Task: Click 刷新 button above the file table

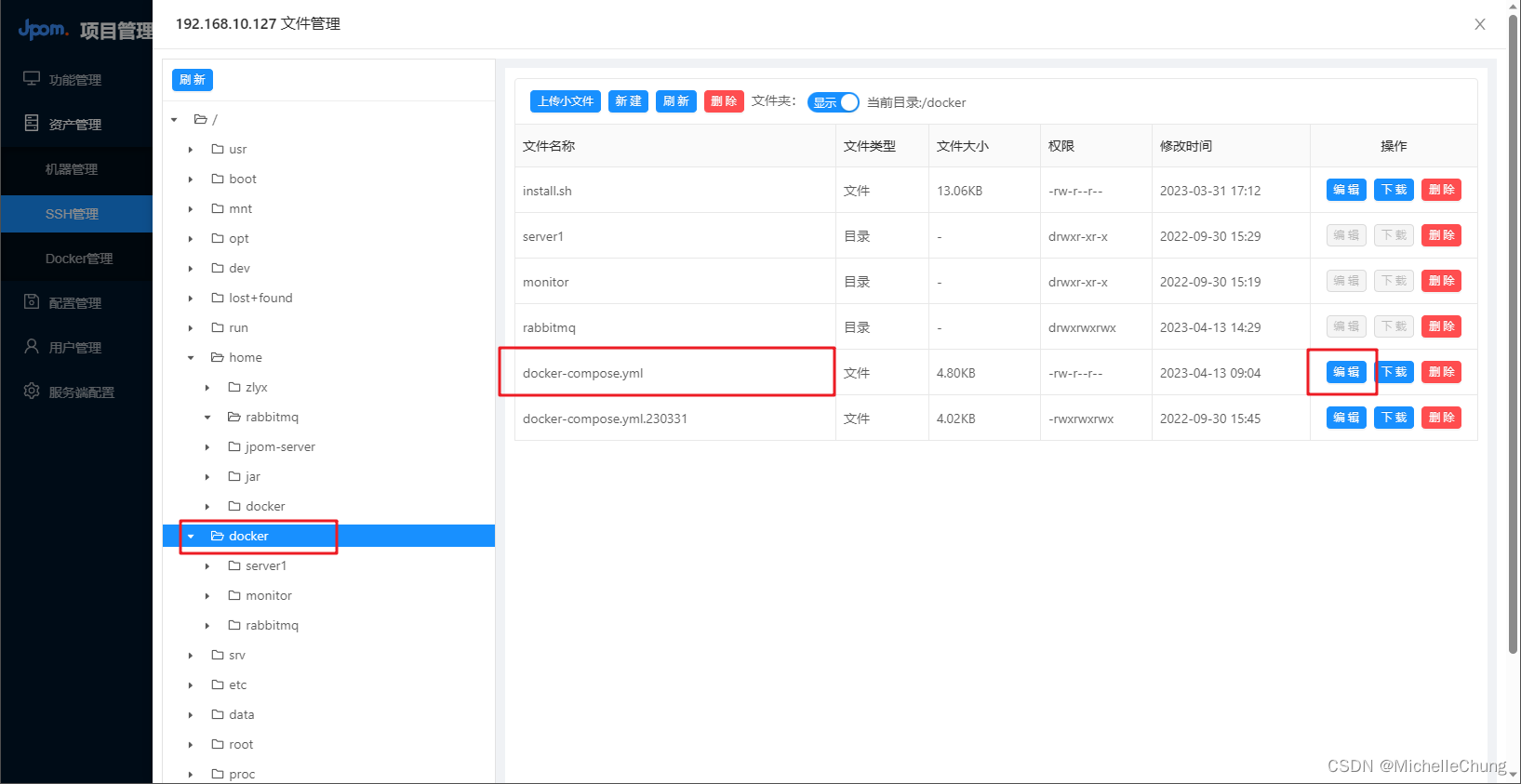Action: [x=675, y=101]
